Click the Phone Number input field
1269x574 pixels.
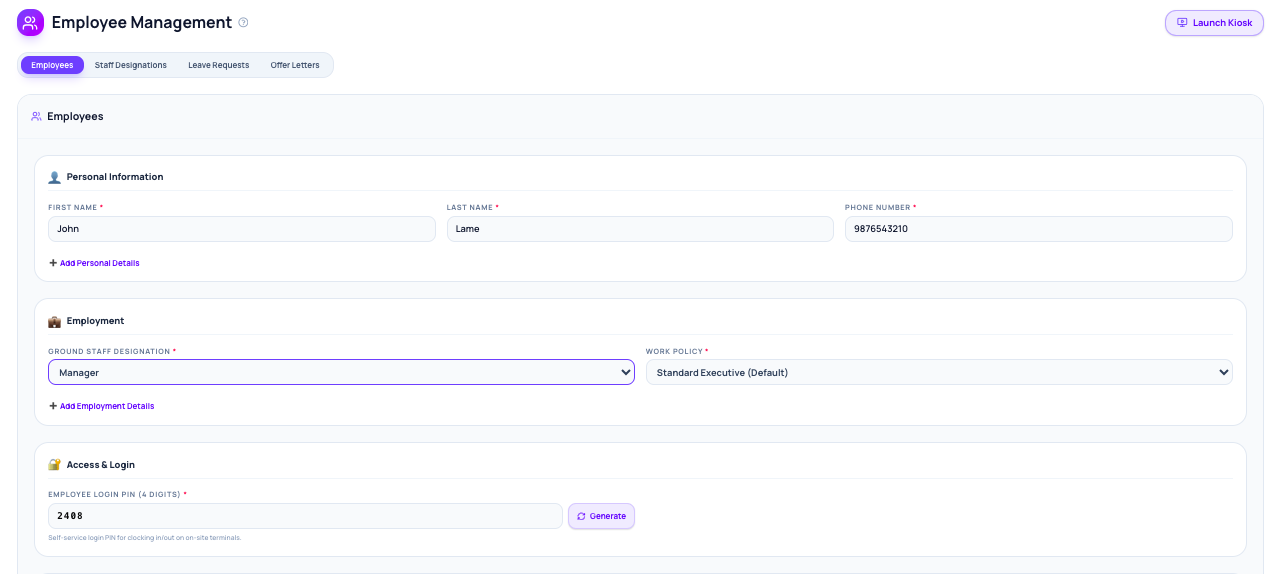click(x=1039, y=229)
